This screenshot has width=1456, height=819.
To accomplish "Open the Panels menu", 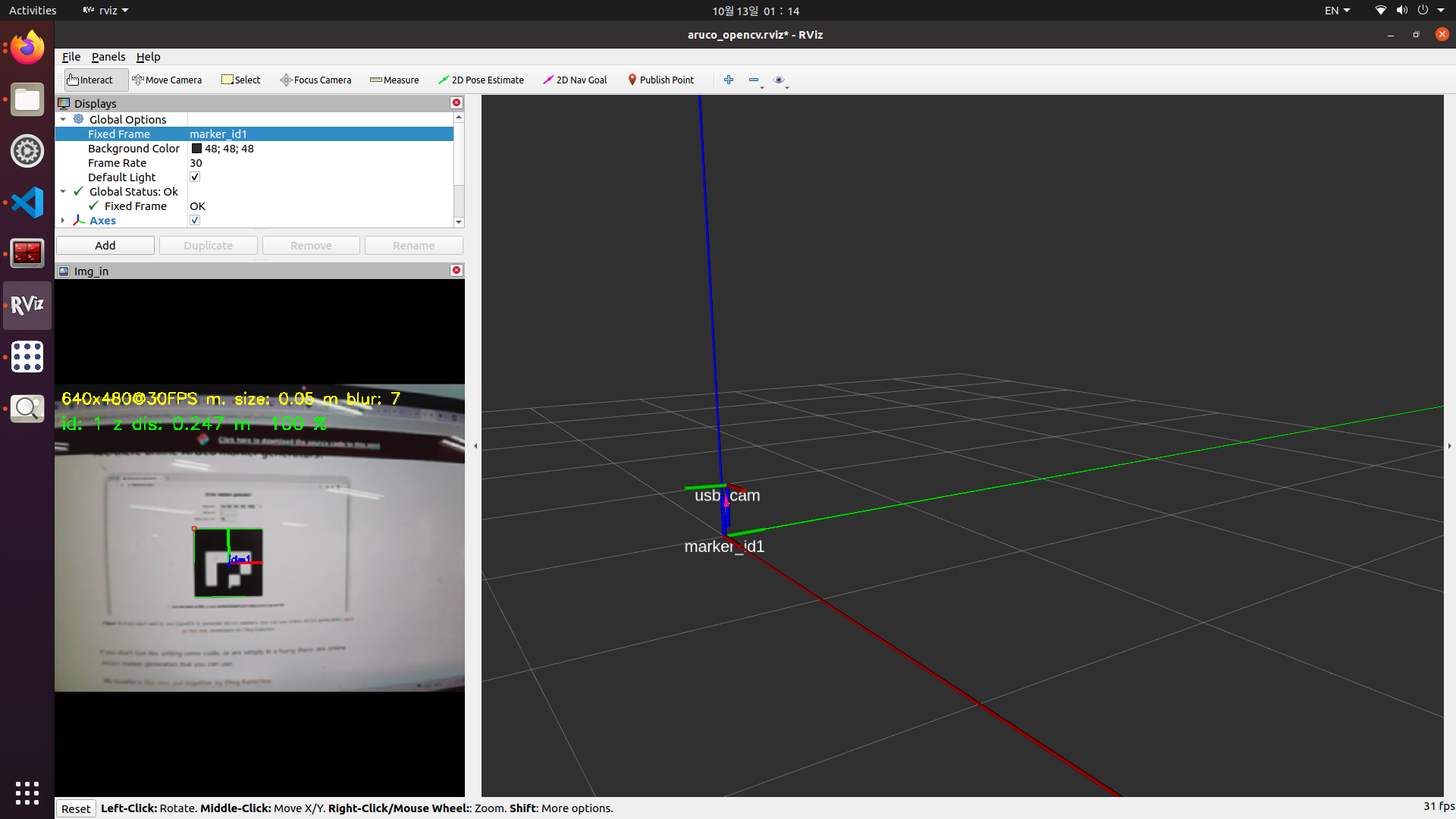I will coord(108,56).
